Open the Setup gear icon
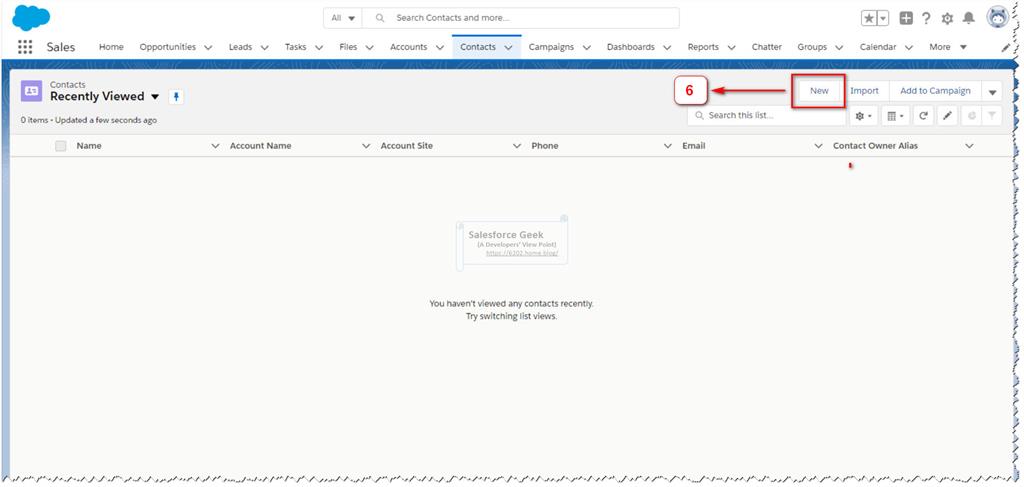The height and width of the screenshot is (487, 1024). (947, 18)
